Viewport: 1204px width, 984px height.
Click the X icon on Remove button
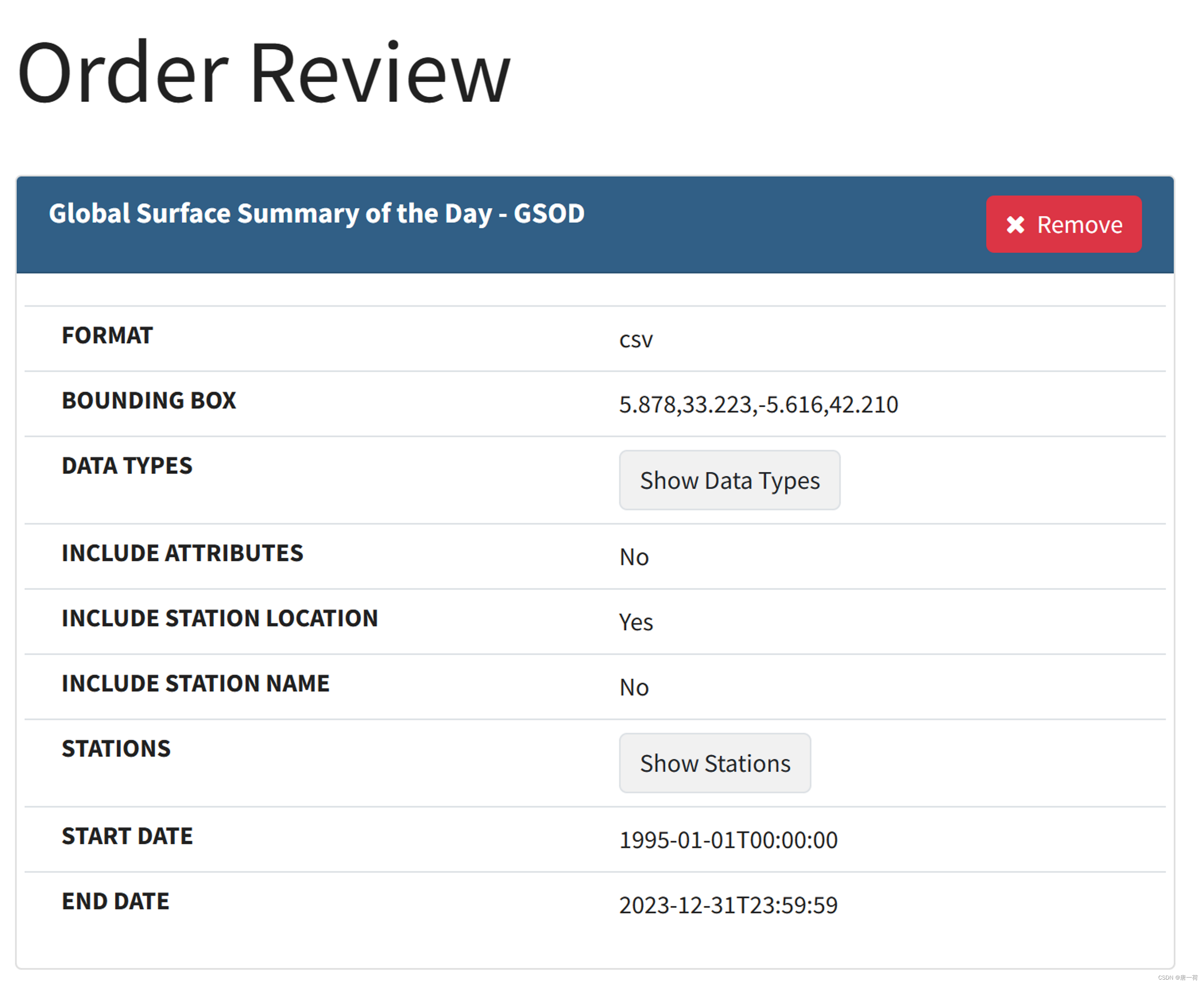pos(1015,225)
